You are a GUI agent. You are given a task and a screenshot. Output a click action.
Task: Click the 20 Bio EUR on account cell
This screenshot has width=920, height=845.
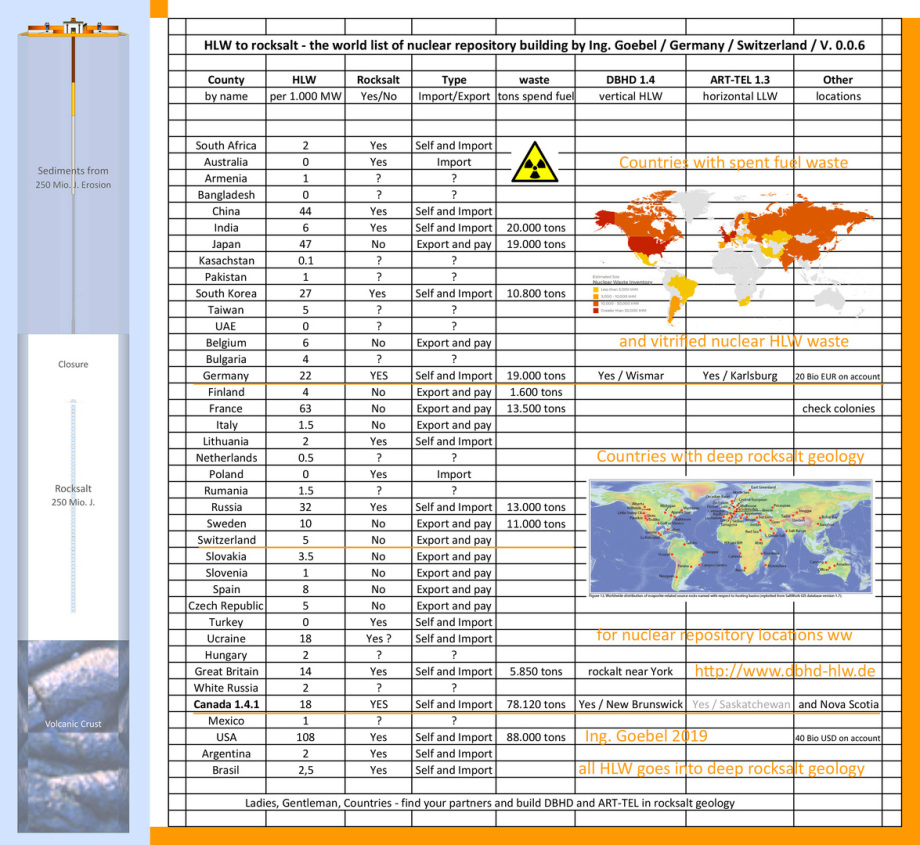coord(838,377)
